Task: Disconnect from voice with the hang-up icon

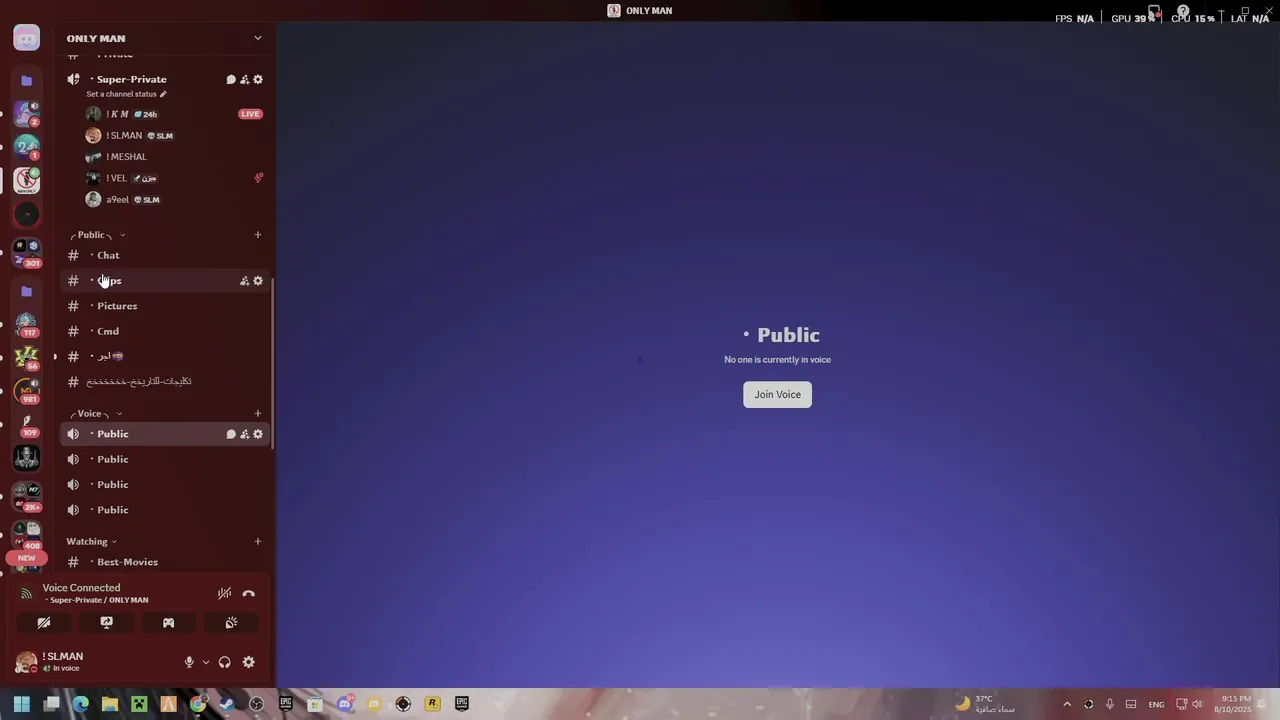Action: (248, 594)
